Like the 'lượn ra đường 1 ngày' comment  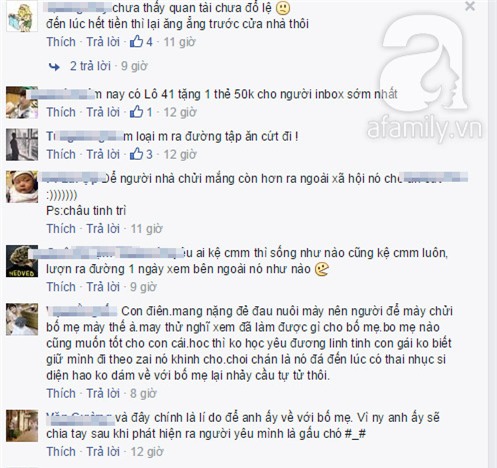[x=61, y=286]
